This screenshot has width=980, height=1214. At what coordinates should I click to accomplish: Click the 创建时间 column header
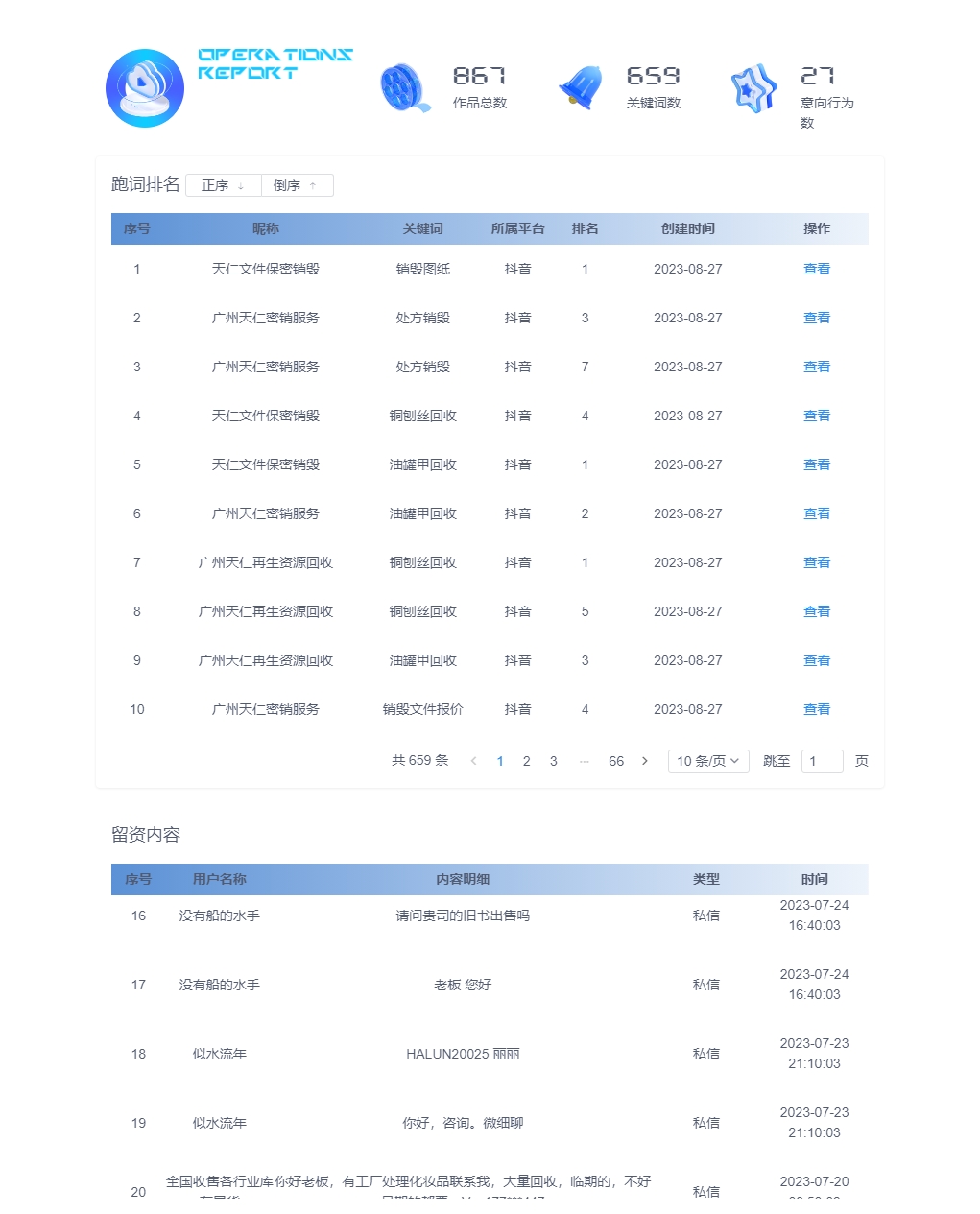(x=688, y=228)
